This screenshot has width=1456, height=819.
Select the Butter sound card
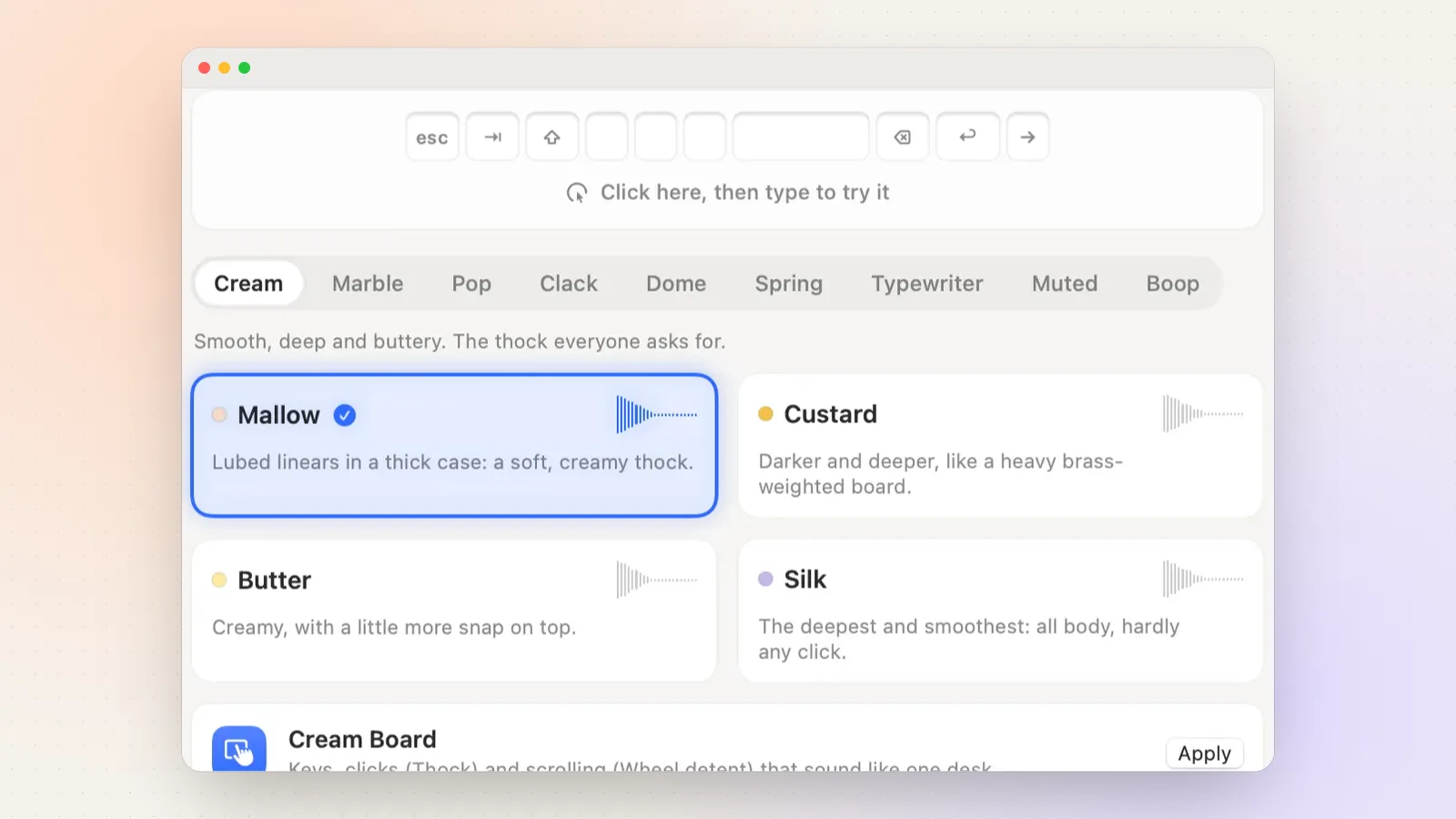click(454, 611)
